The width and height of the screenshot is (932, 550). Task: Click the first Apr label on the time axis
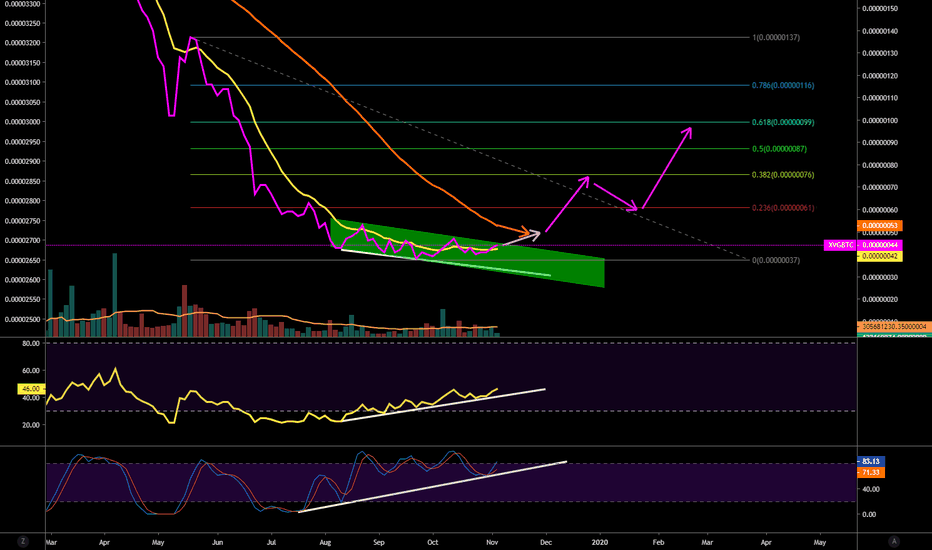105,542
